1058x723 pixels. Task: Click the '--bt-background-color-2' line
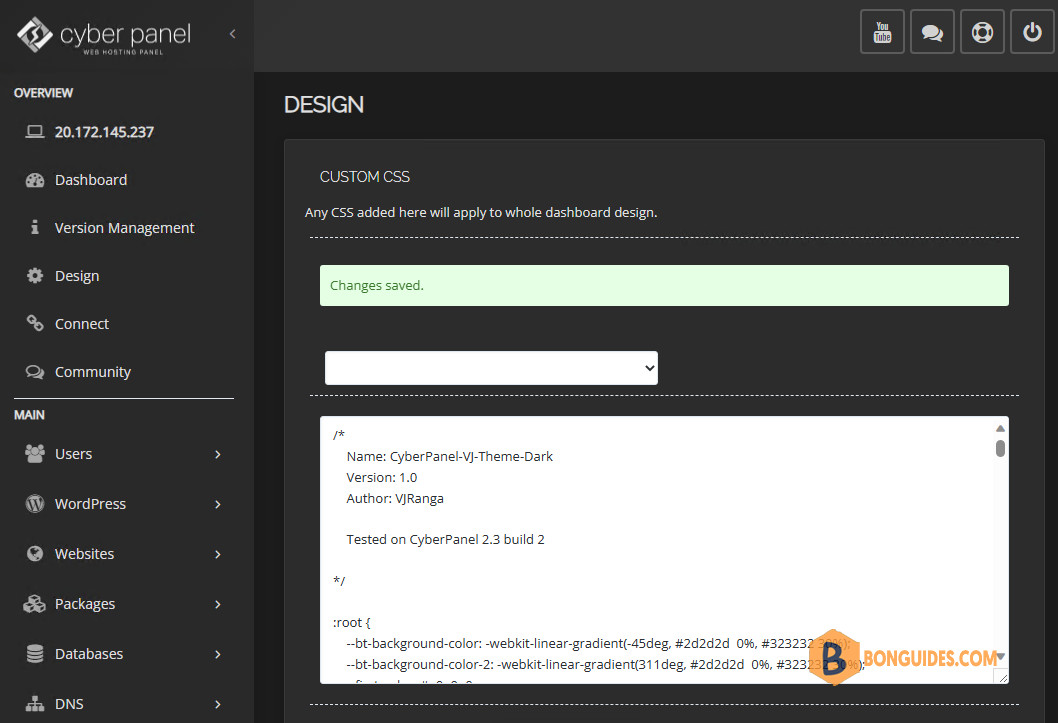point(605,664)
